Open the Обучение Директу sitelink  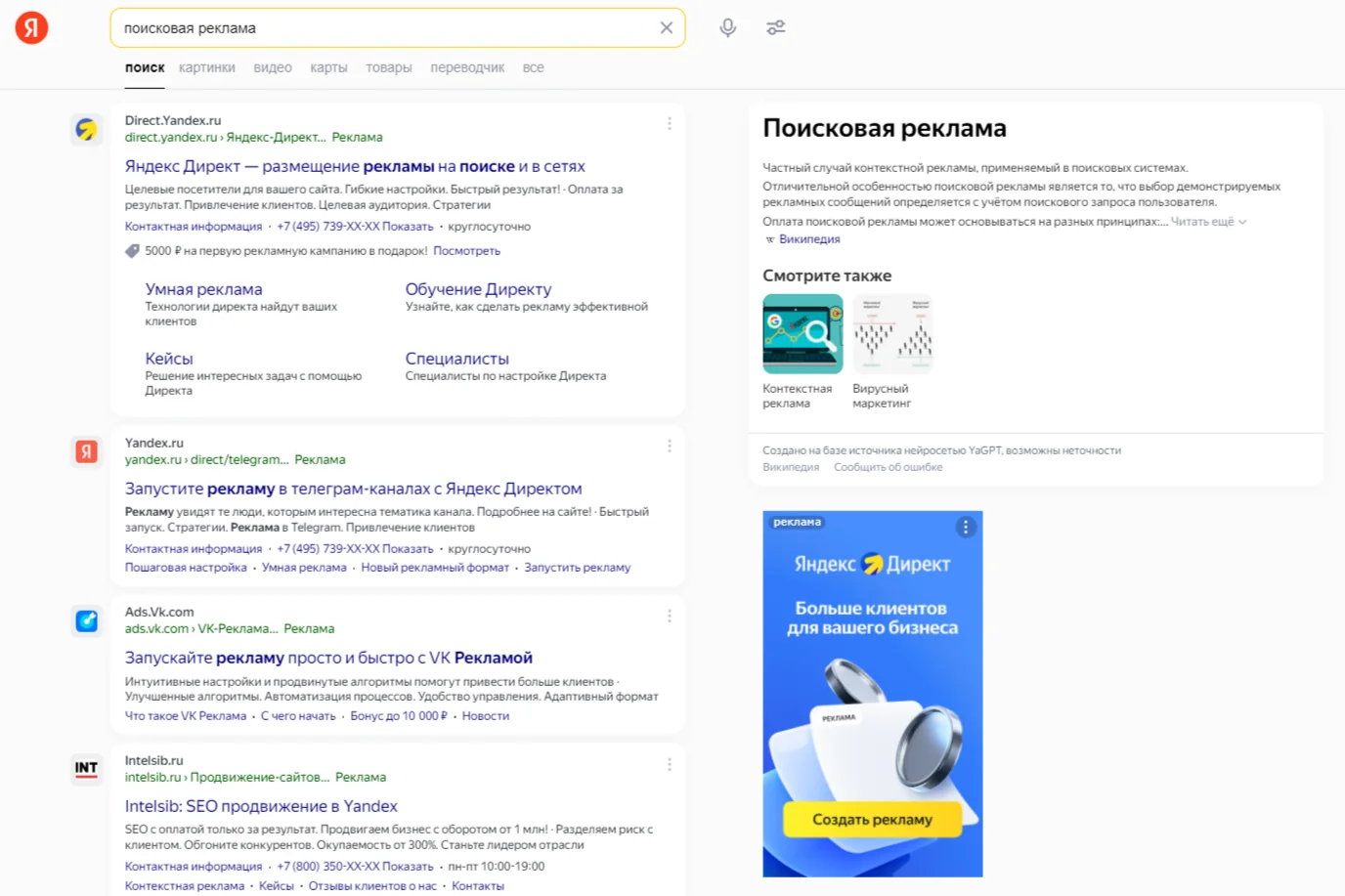478,289
